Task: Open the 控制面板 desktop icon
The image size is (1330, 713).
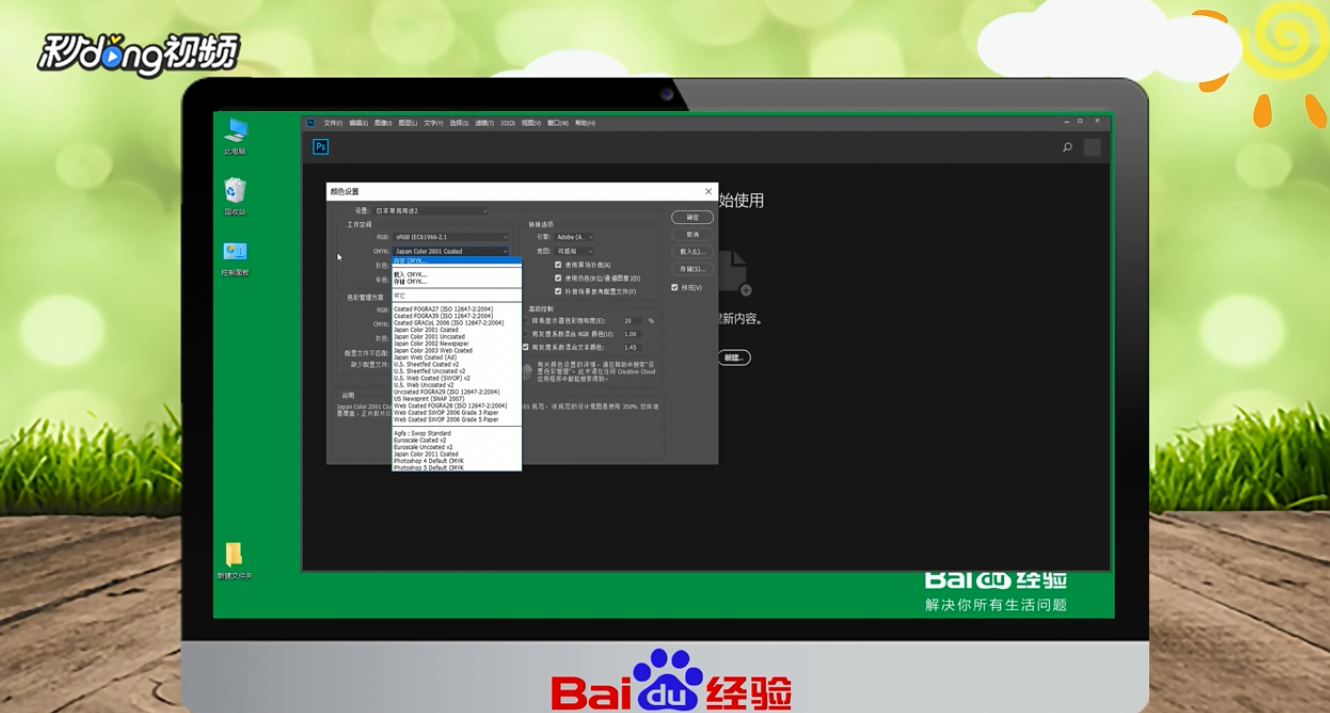Action: pos(235,258)
